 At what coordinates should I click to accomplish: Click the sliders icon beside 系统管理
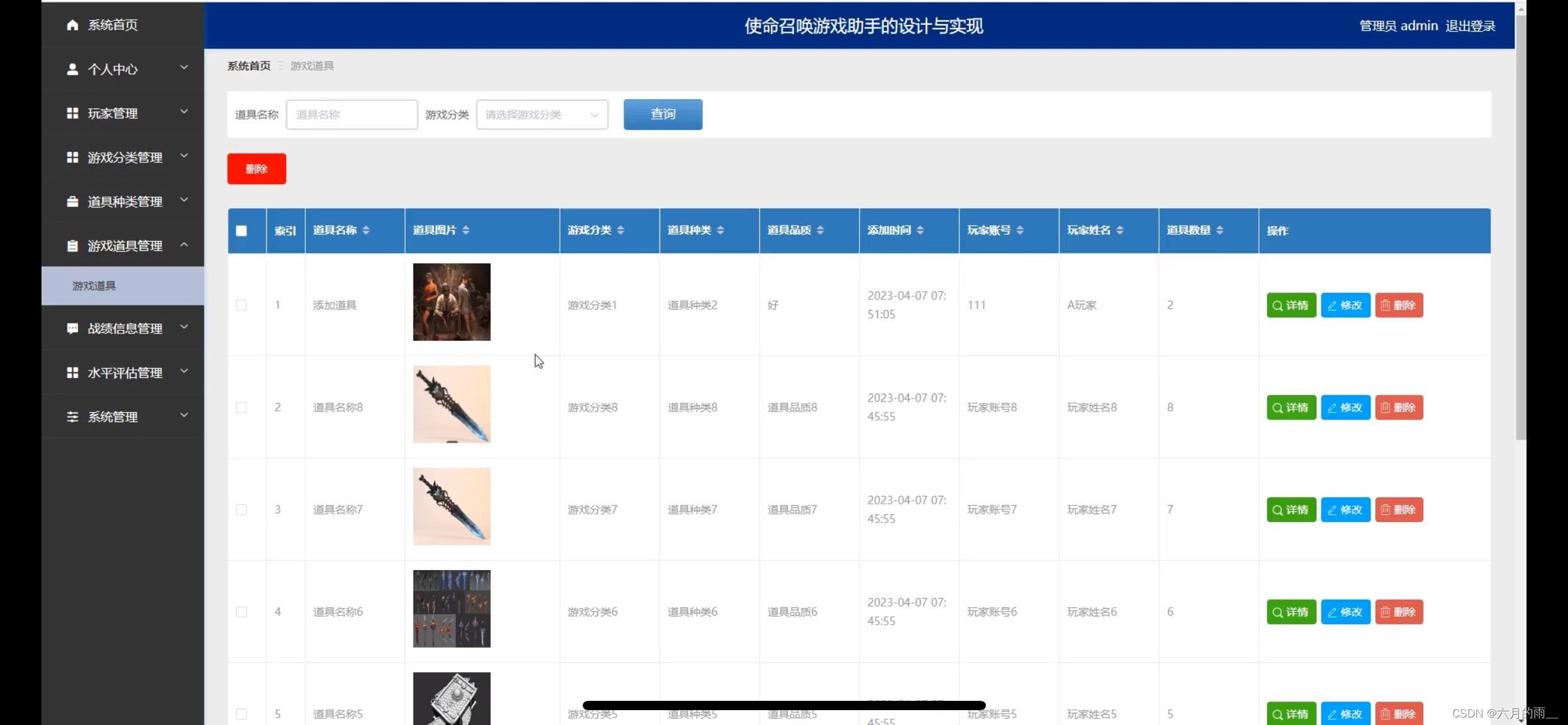72,417
